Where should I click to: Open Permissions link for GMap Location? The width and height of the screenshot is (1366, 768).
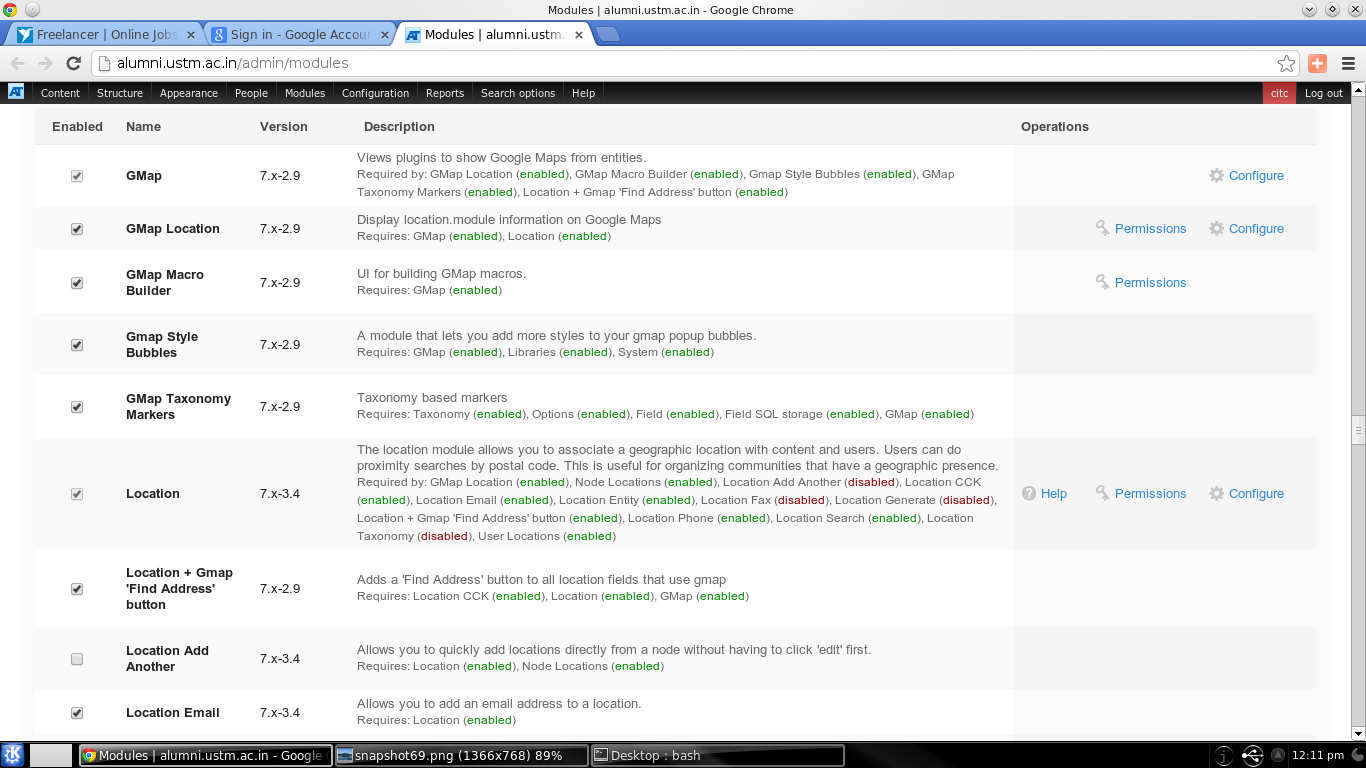[x=1150, y=229]
